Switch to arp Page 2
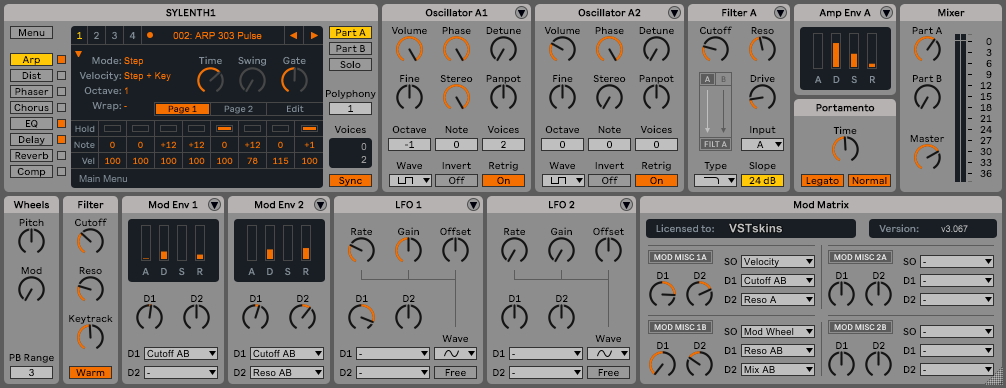 tap(238, 109)
